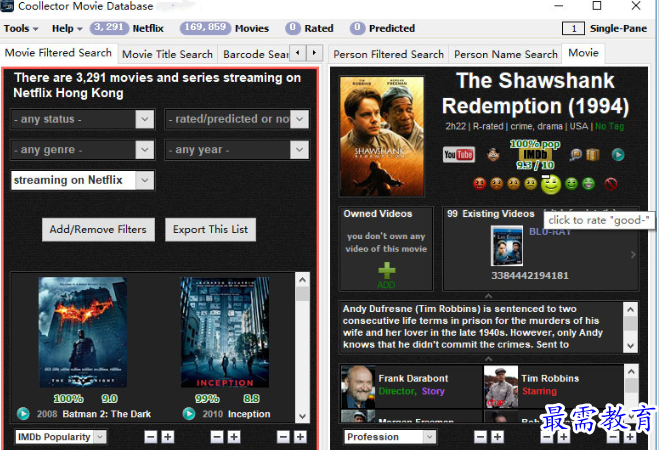Click the 169,859 Movies count badge
The height and width of the screenshot is (450, 664).
click(x=205, y=28)
